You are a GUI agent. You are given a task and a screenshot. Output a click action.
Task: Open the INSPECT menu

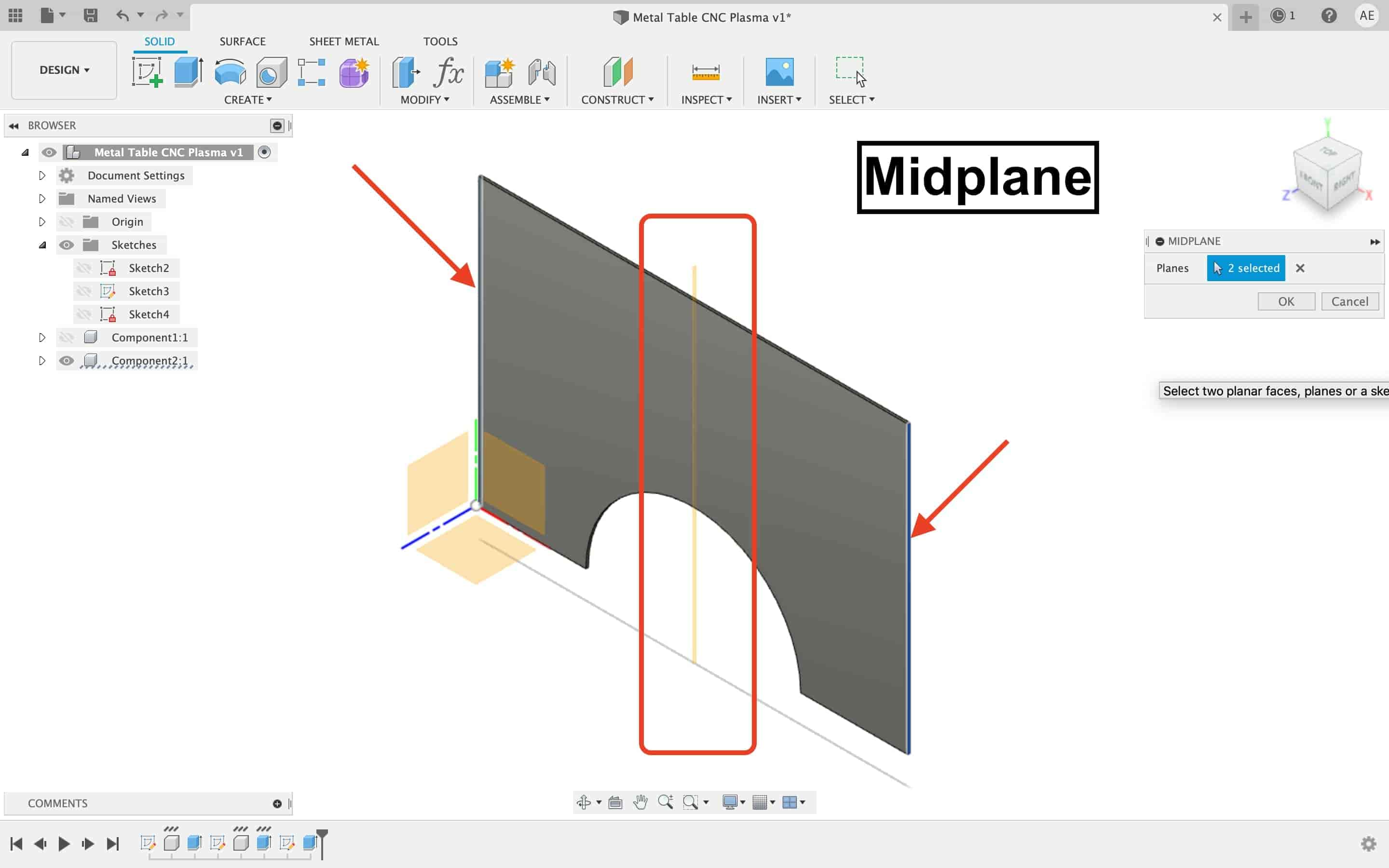707,100
